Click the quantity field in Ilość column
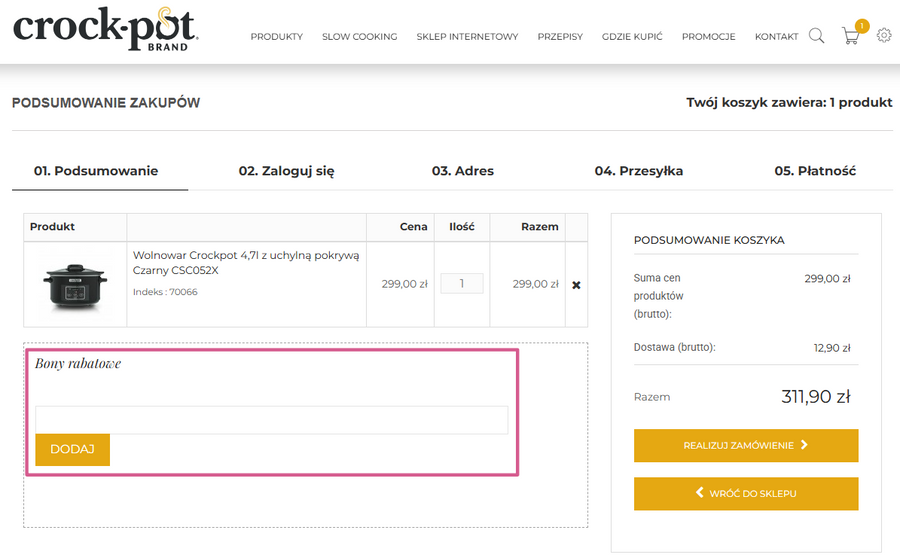This screenshot has width=900, height=557. pyautogui.click(x=462, y=284)
